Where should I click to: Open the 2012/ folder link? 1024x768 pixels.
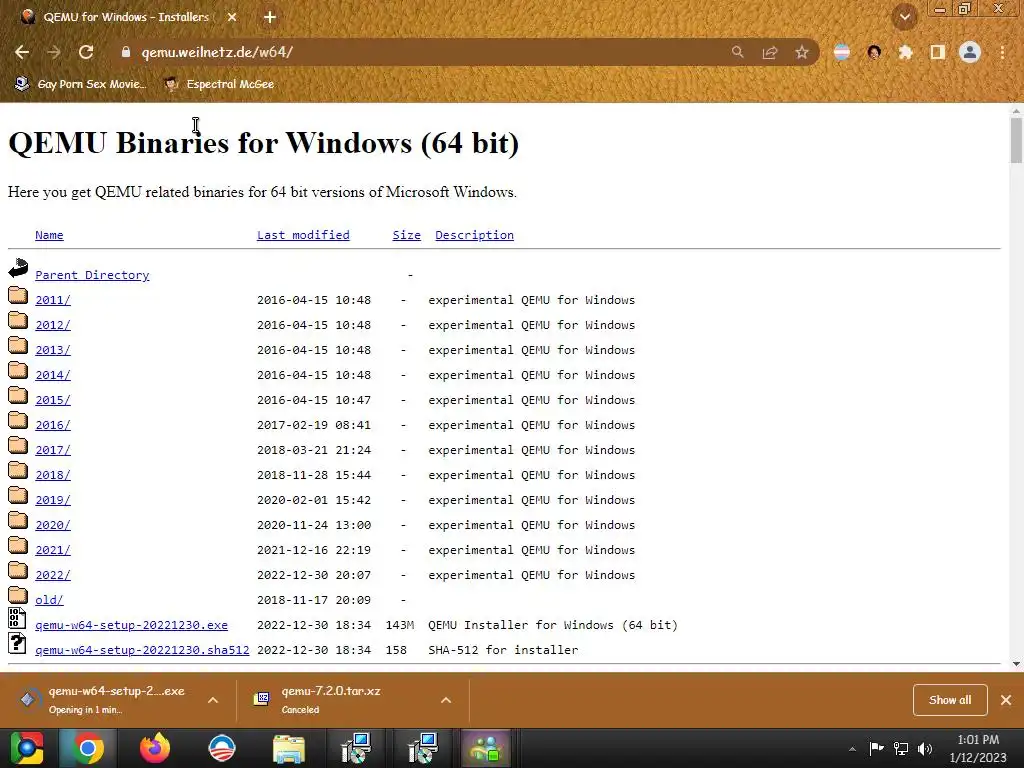coord(53,325)
